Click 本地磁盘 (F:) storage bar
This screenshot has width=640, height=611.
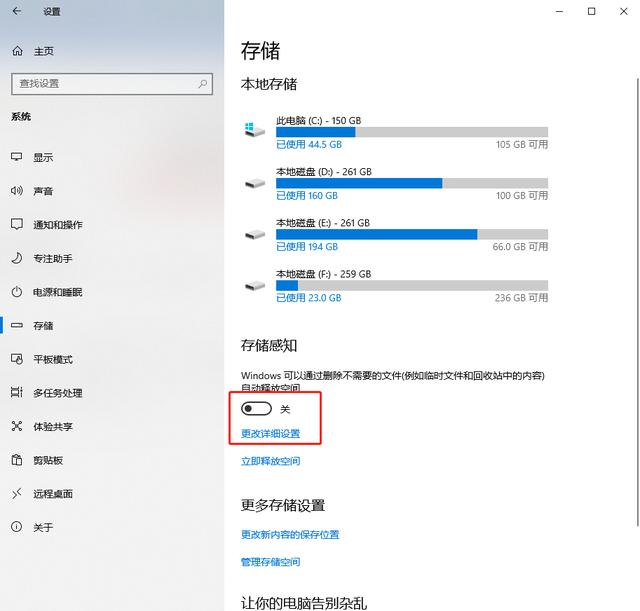[411, 285]
